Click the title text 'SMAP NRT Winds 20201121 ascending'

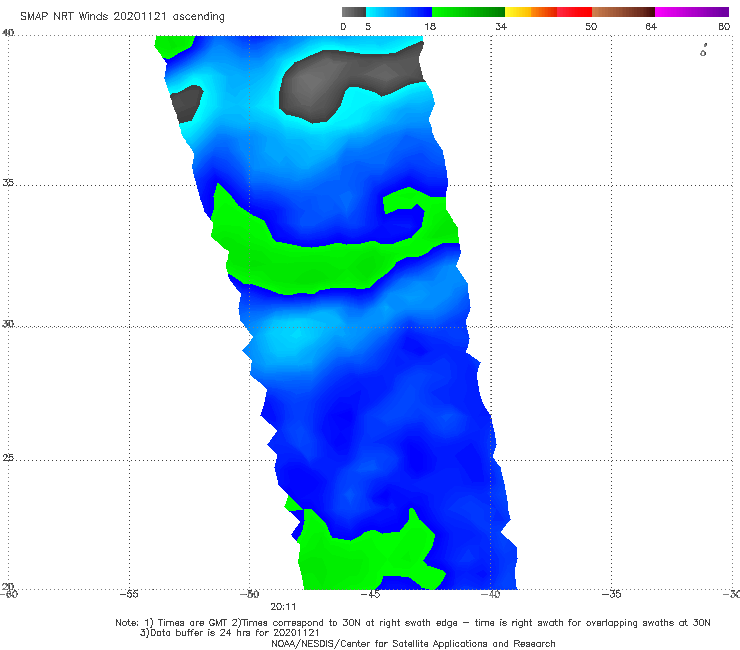coord(122,16)
